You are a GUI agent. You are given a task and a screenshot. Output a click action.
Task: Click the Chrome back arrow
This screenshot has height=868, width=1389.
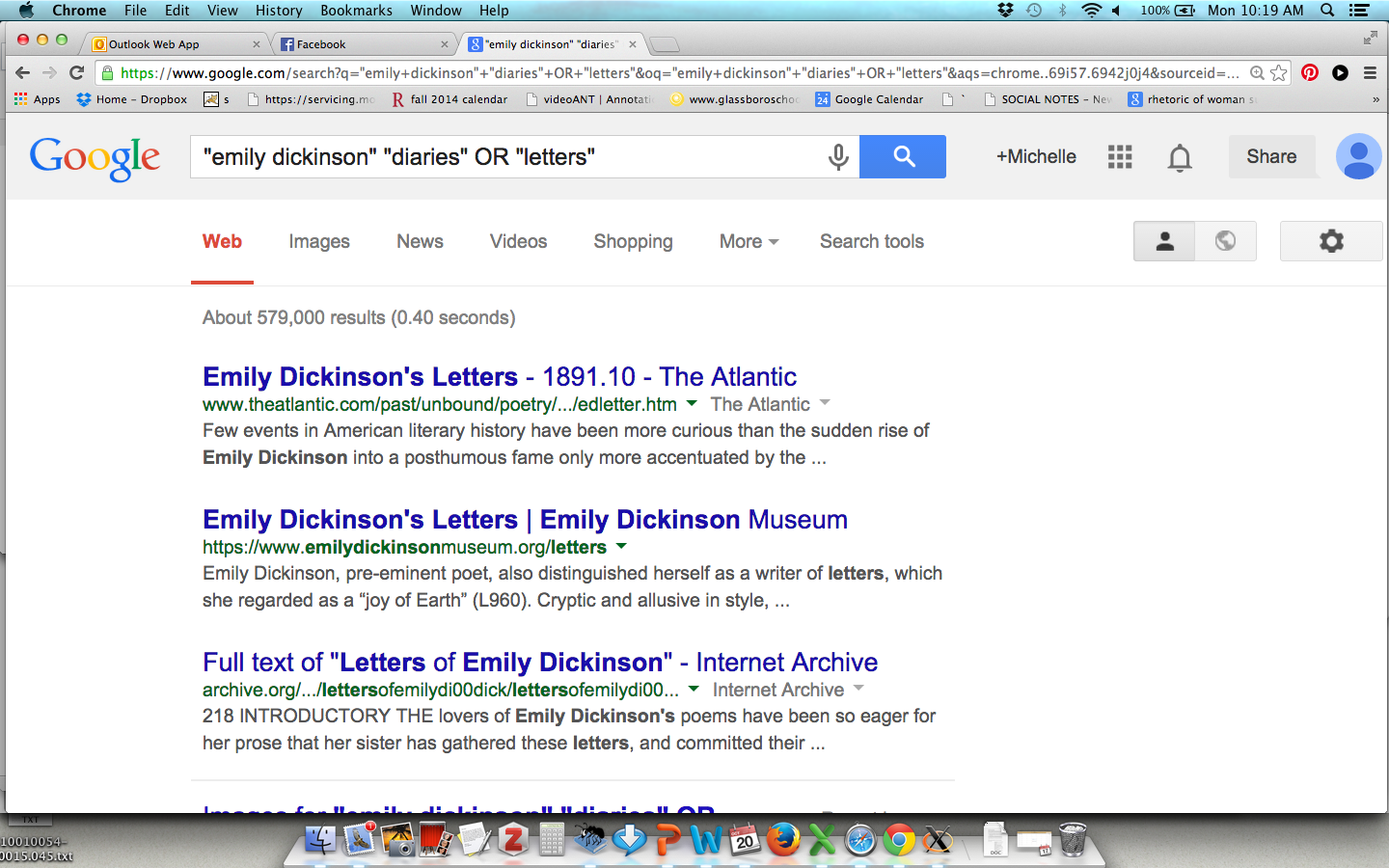point(23,72)
